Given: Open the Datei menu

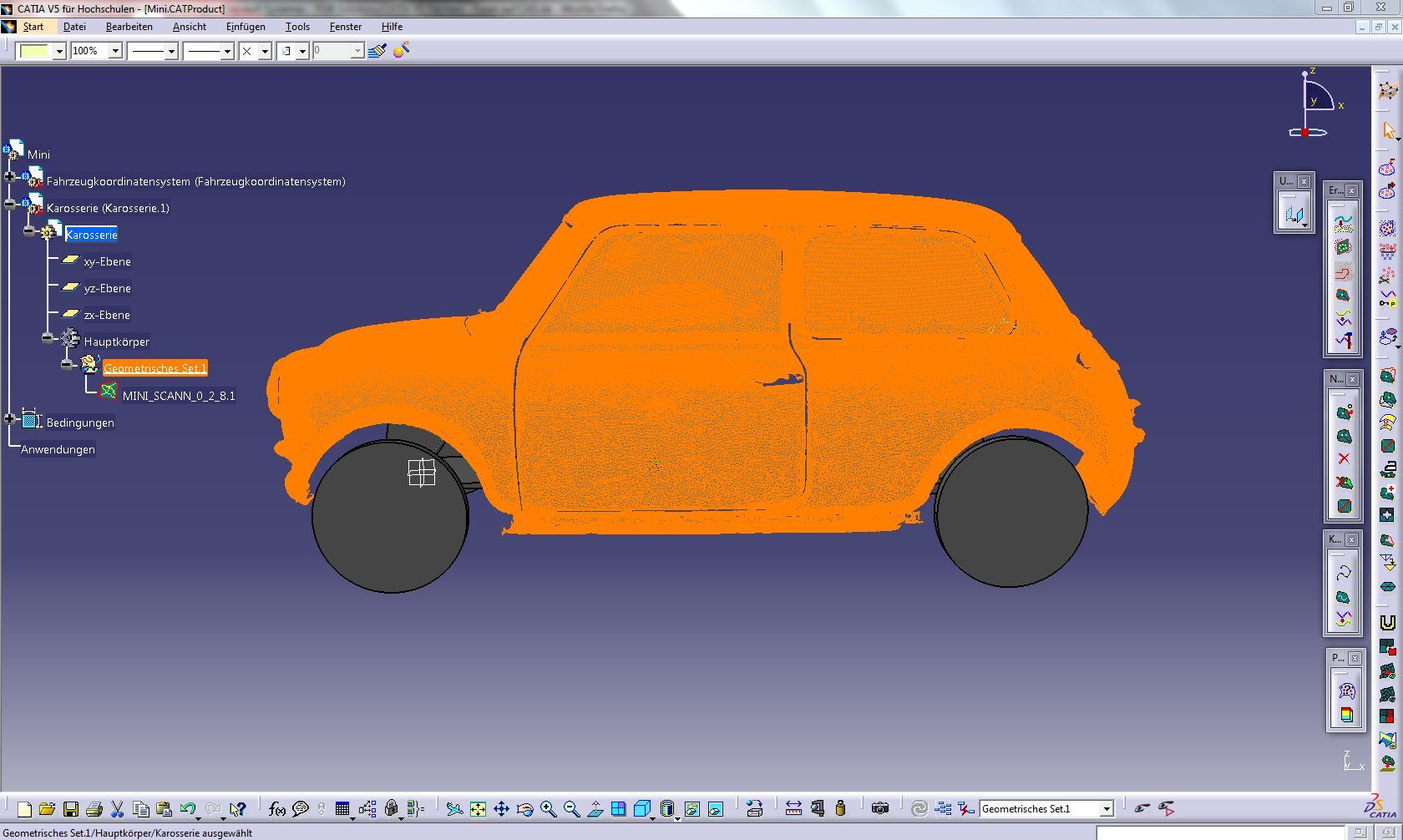Looking at the screenshot, I should (x=74, y=27).
